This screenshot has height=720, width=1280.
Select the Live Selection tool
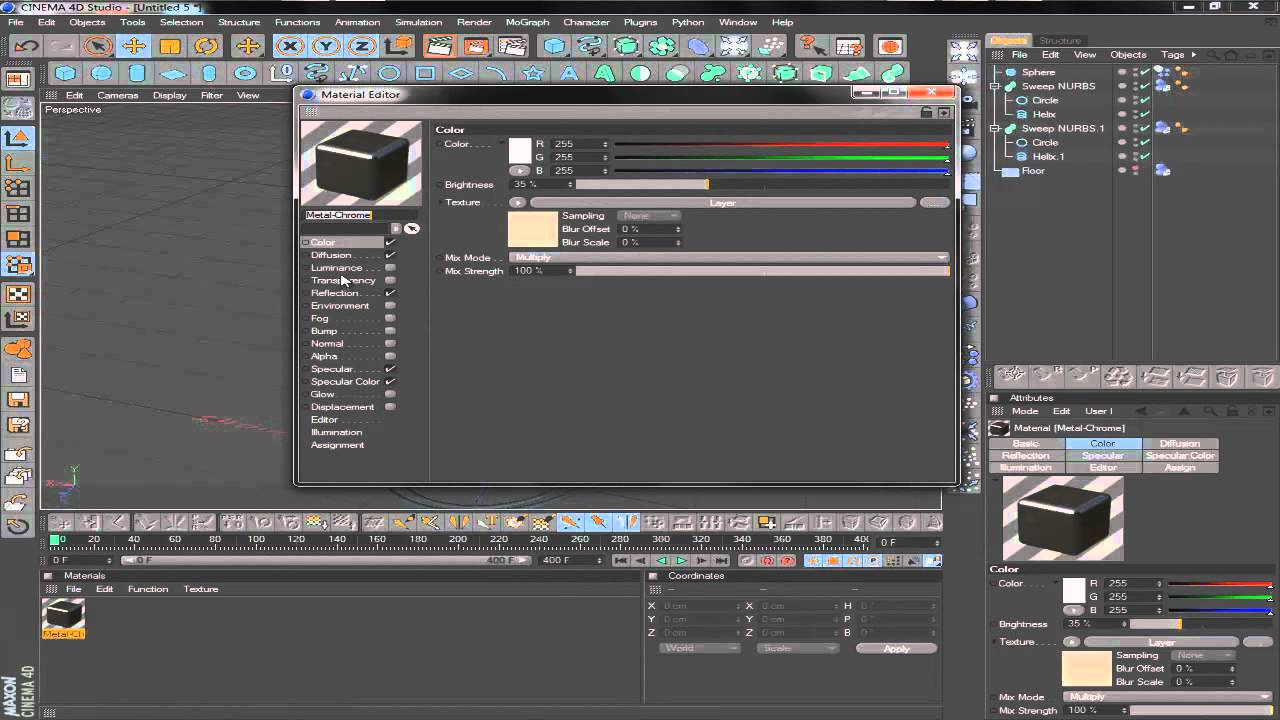[97, 46]
